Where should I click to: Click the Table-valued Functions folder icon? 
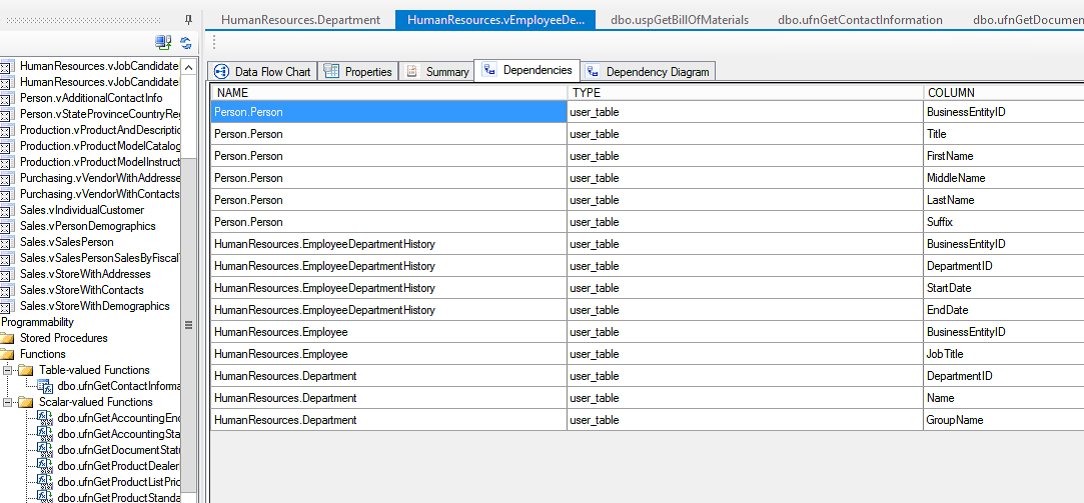point(26,370)
